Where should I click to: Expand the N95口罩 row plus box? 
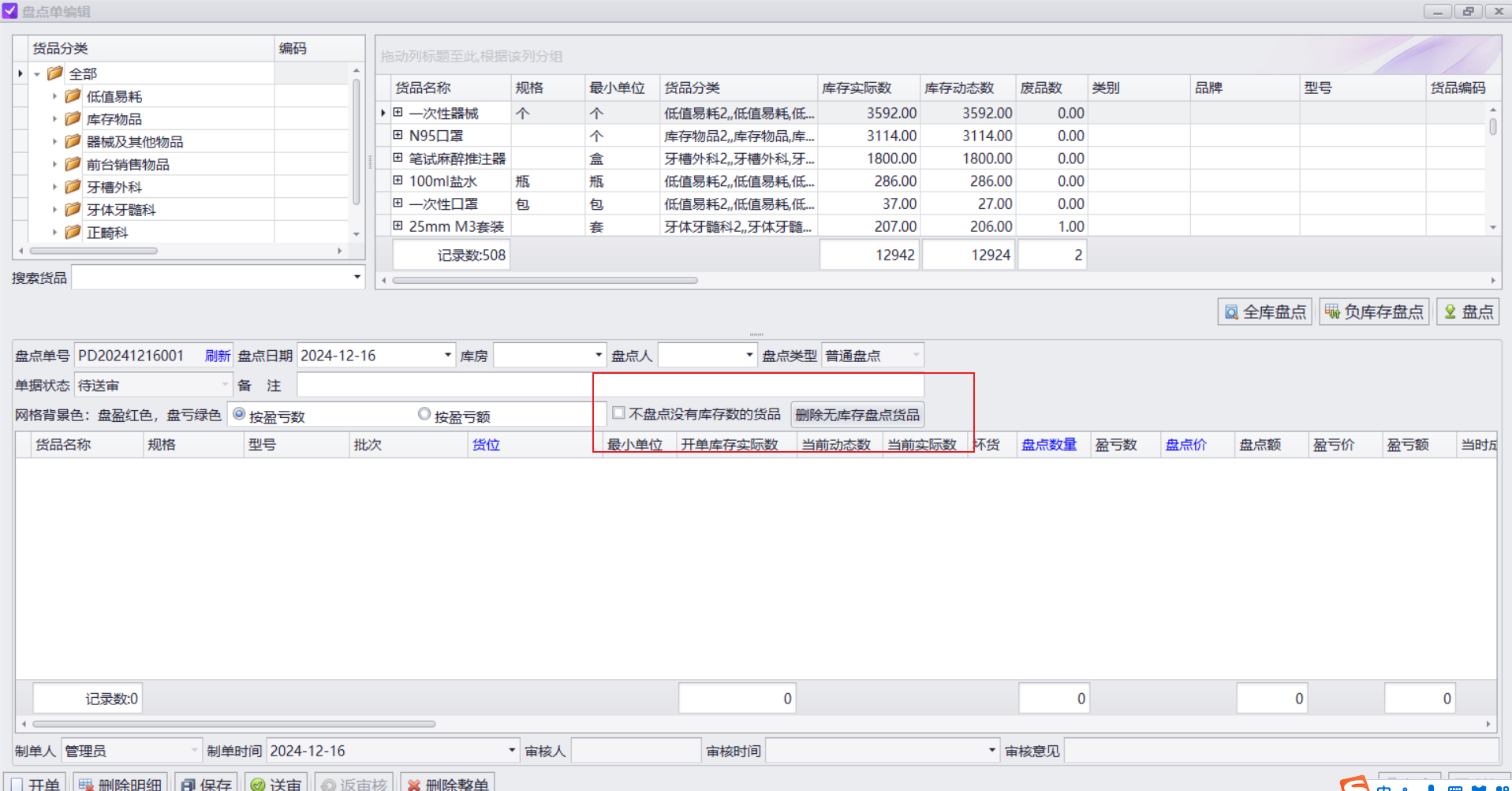point(398,136)
